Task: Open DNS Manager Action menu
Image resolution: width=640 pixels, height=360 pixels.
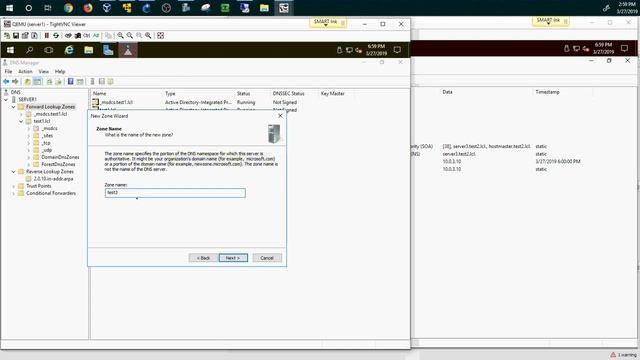Action: coord(25,71)
